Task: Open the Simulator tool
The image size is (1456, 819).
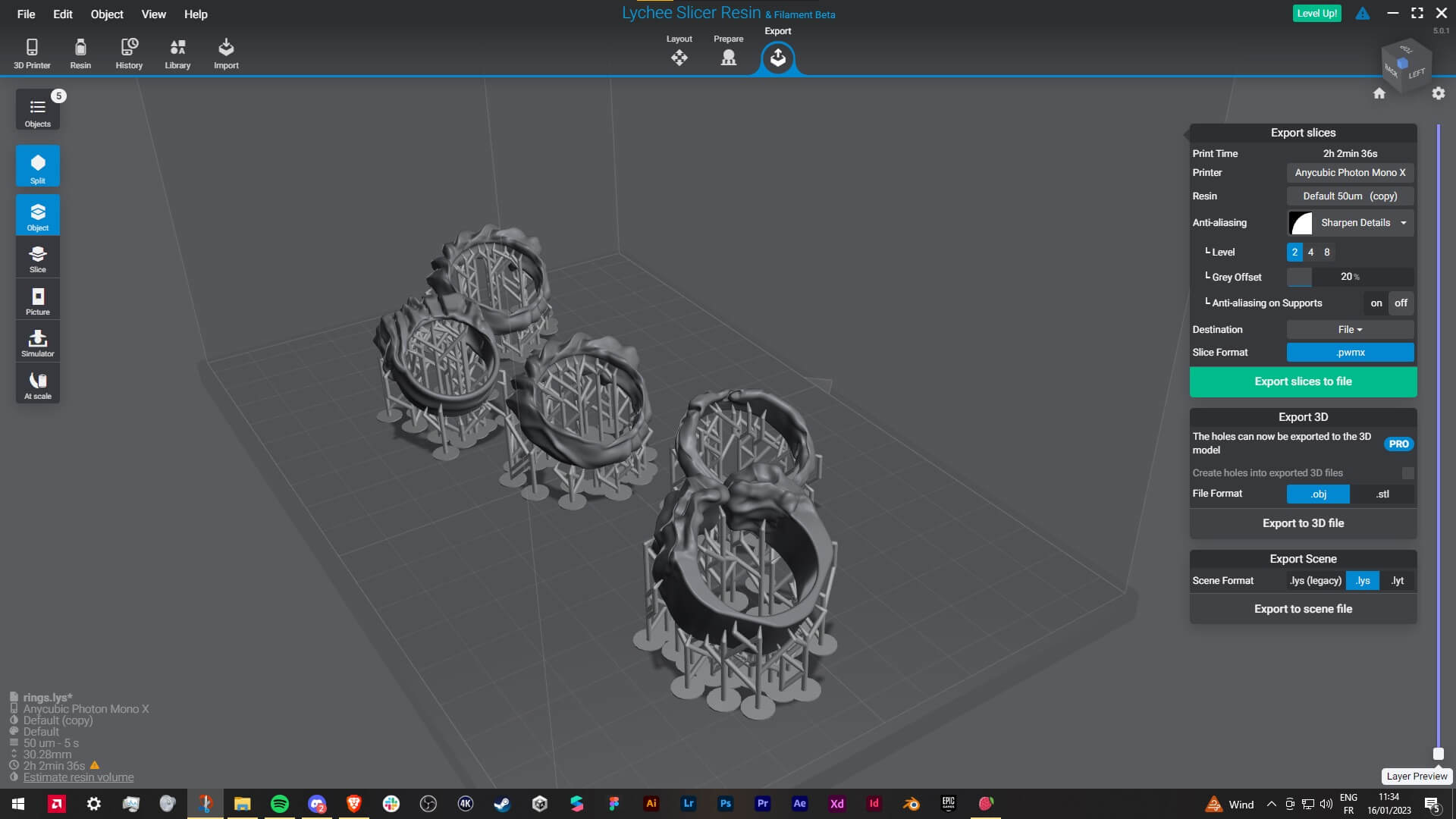Action: click(38, 343)
